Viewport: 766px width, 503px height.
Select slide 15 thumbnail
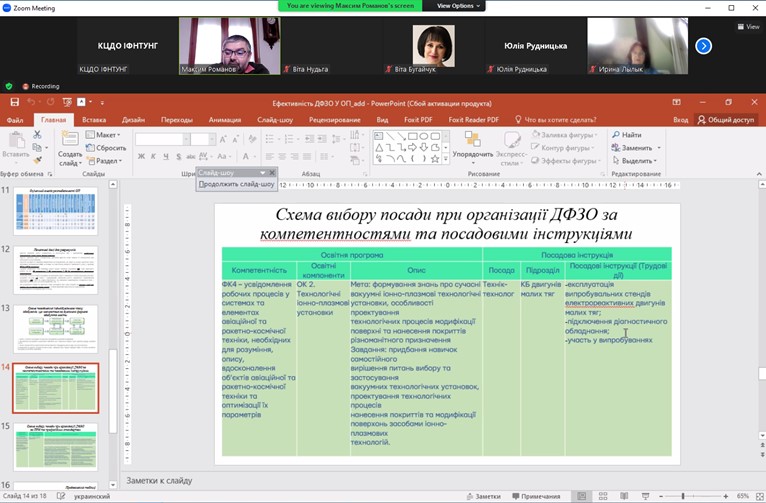[x=56, y=447]
